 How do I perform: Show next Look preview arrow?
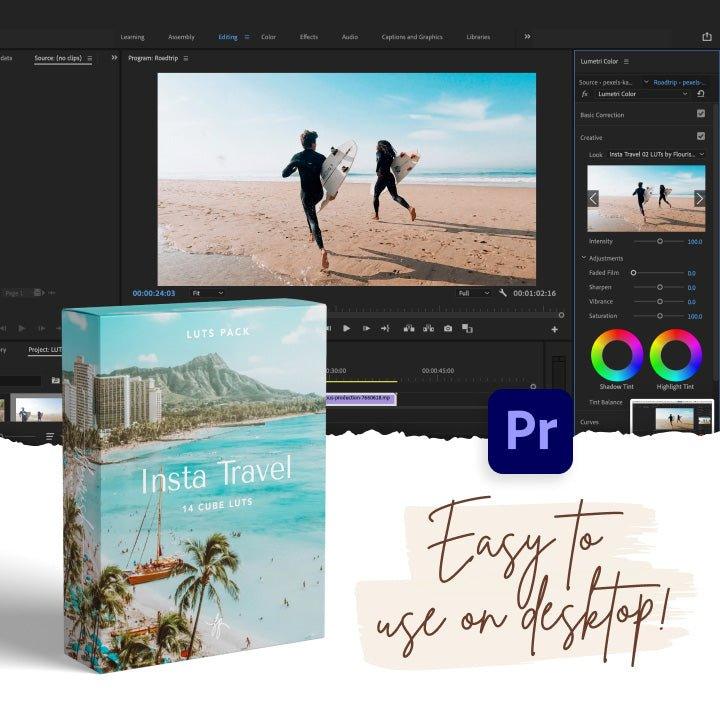(x=698, y=198)
